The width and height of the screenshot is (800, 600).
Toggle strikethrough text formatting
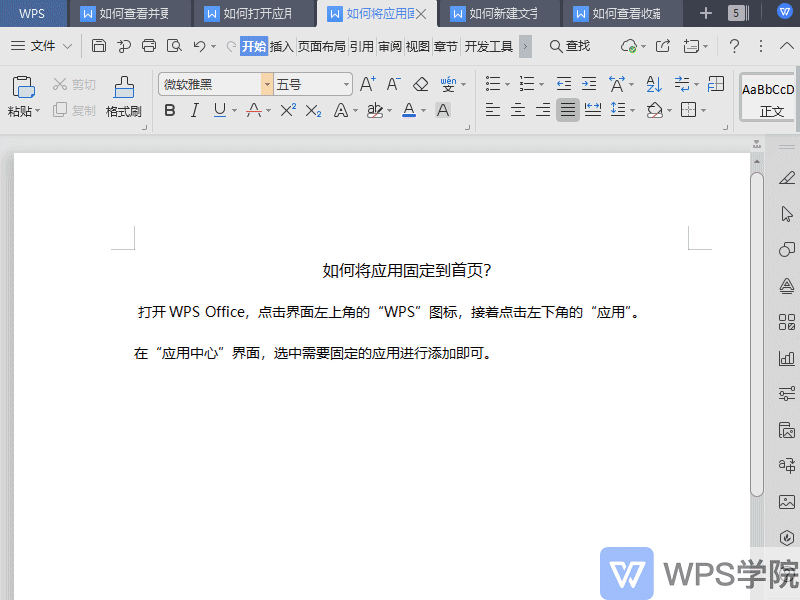click(254, 110)
